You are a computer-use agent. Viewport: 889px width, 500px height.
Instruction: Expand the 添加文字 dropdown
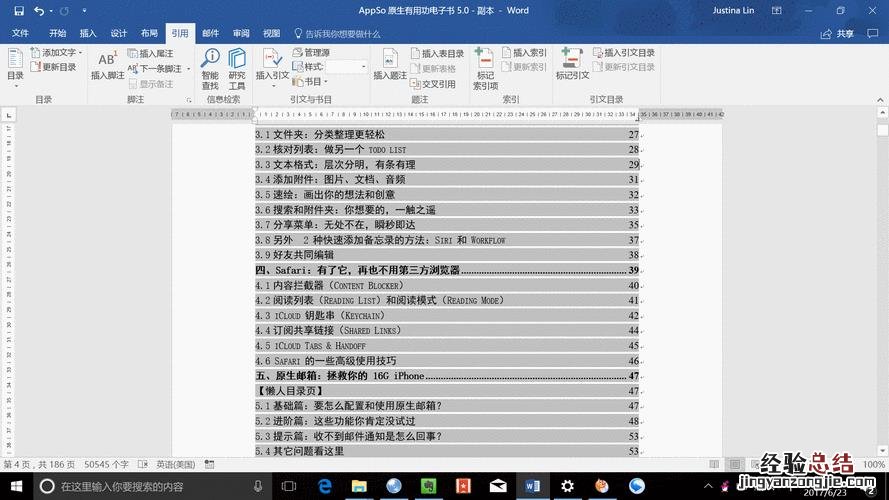pos(80,53)
